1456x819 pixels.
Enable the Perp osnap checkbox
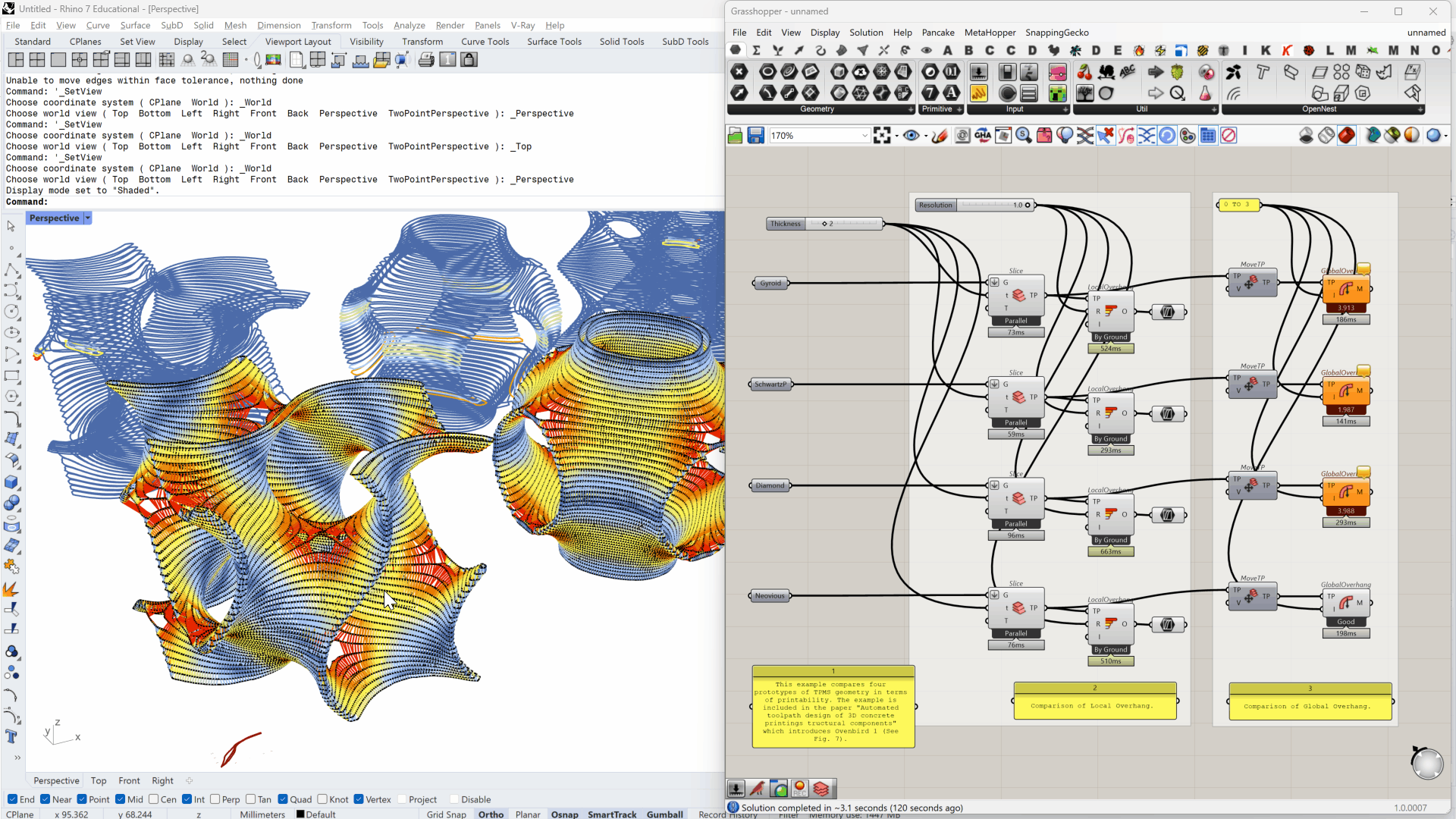[215, 799]
